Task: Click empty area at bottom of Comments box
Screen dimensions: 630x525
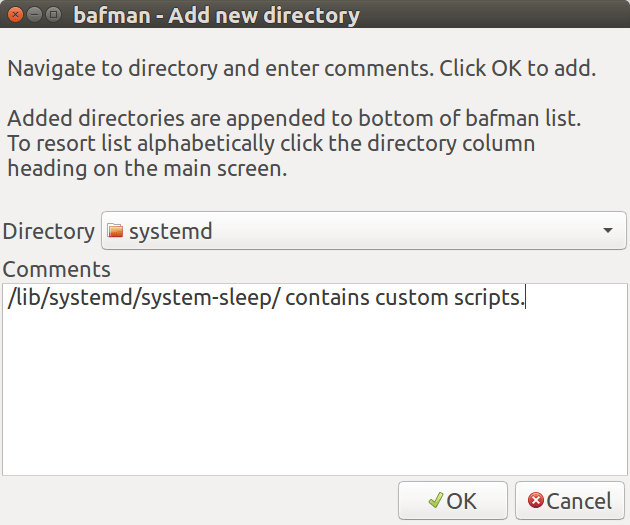Action: (315, 450)
